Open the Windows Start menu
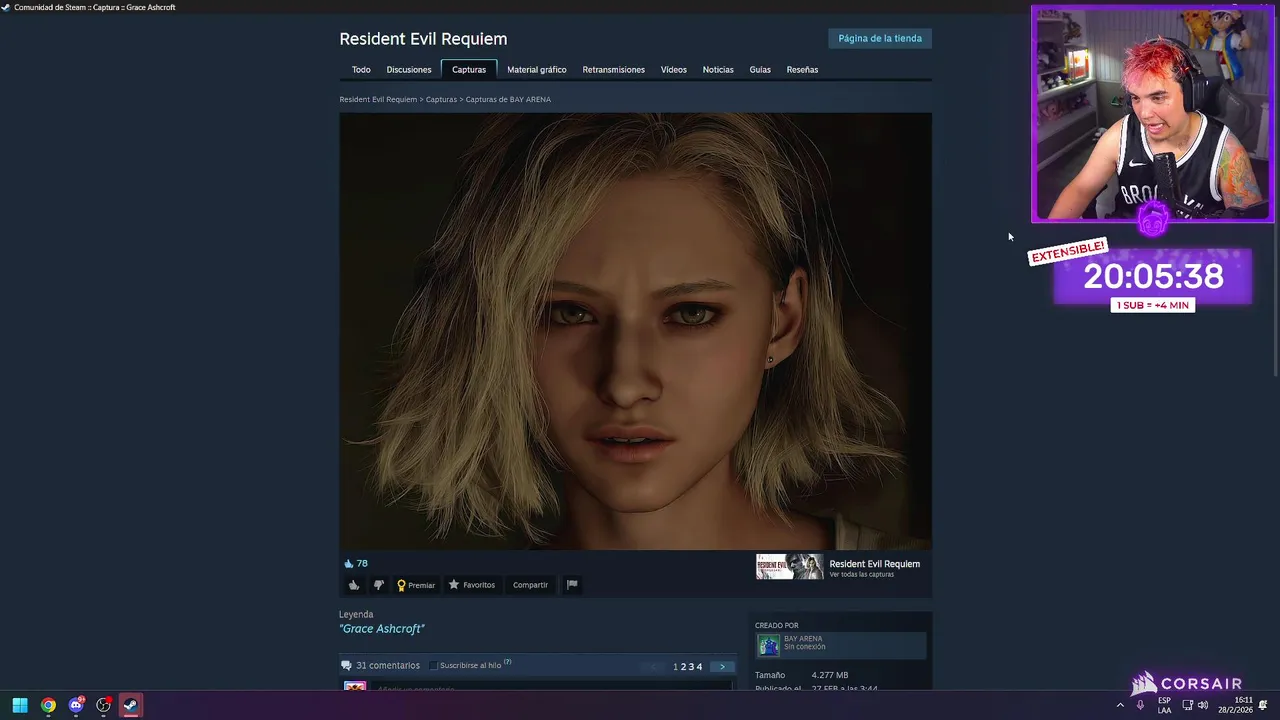The image size is (1280, 720). click(20, 705)
